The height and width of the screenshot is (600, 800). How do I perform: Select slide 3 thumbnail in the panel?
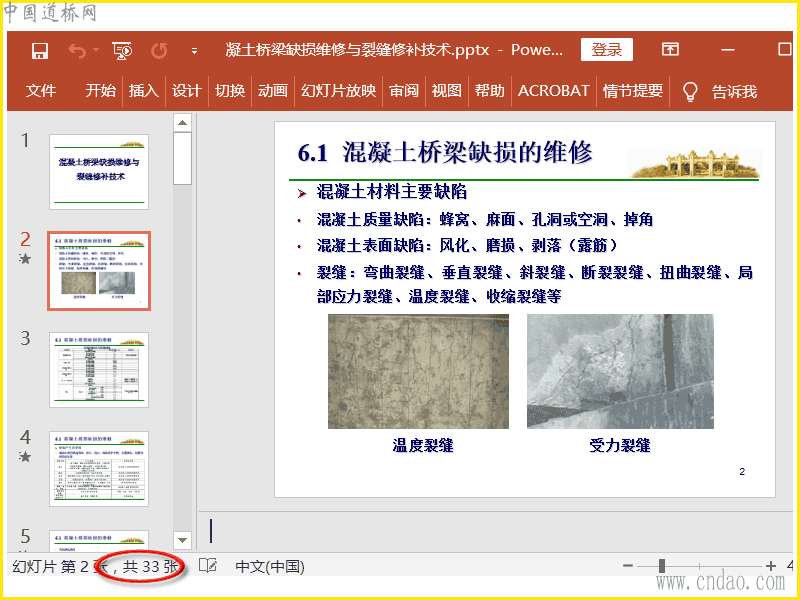[99, 369]
